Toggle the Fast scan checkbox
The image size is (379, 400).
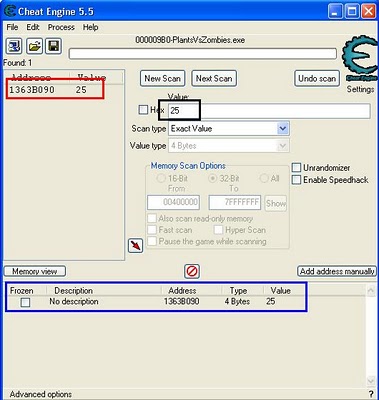pyautogui.click(x=152, y=230)
